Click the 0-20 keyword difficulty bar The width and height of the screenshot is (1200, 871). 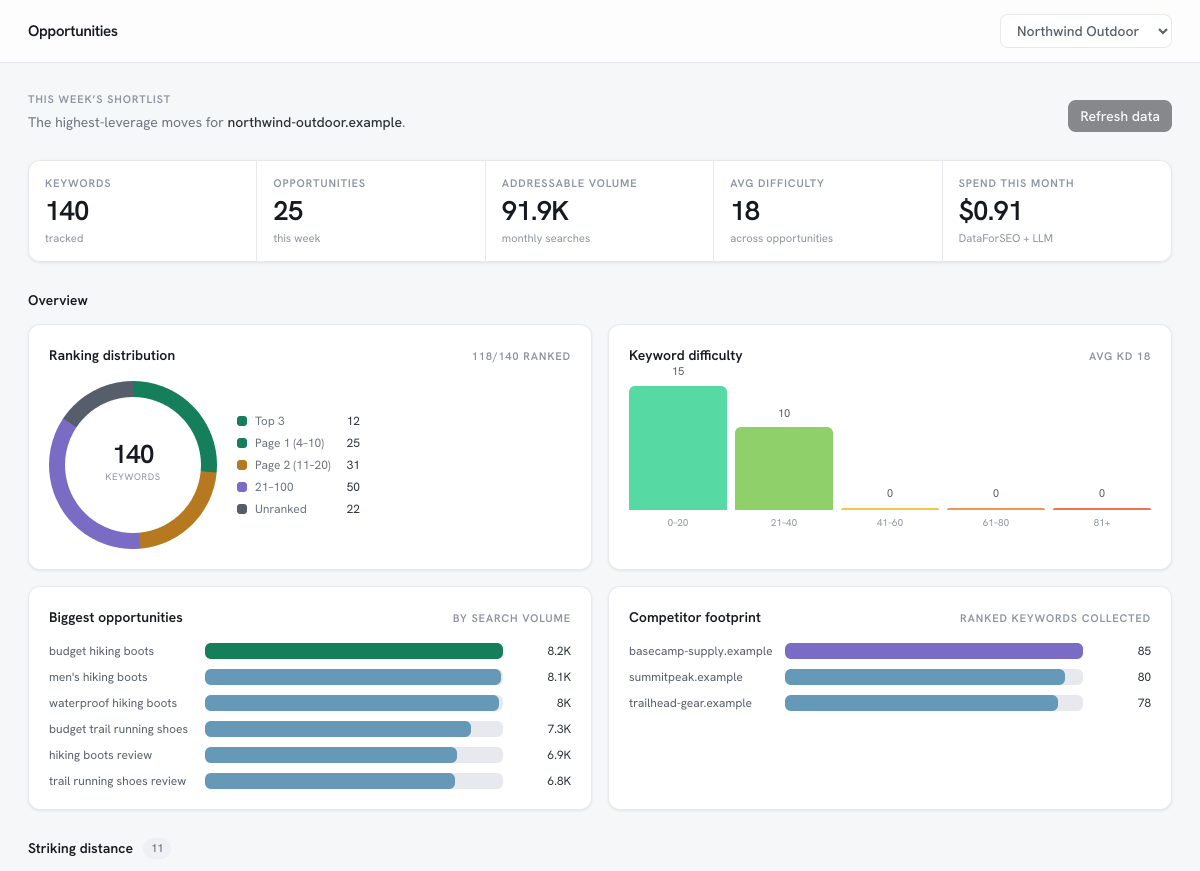tap(678, 448)
